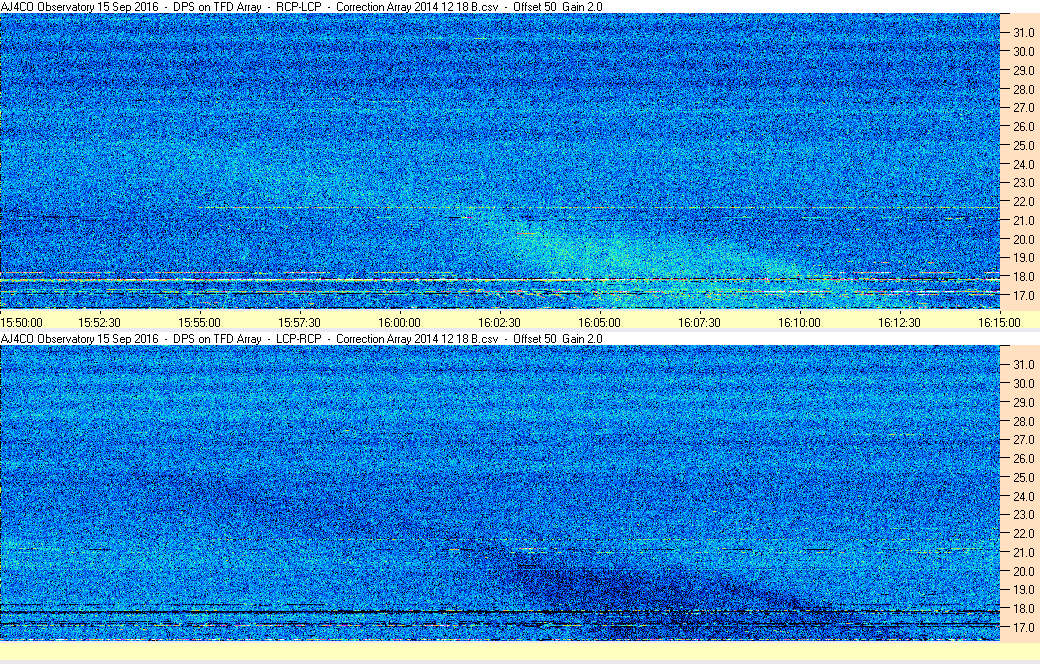This screenshot has height=664, width=1040.
Task: Click 23.0 on lower chart frequency axis
Action: click(1023, 515)
